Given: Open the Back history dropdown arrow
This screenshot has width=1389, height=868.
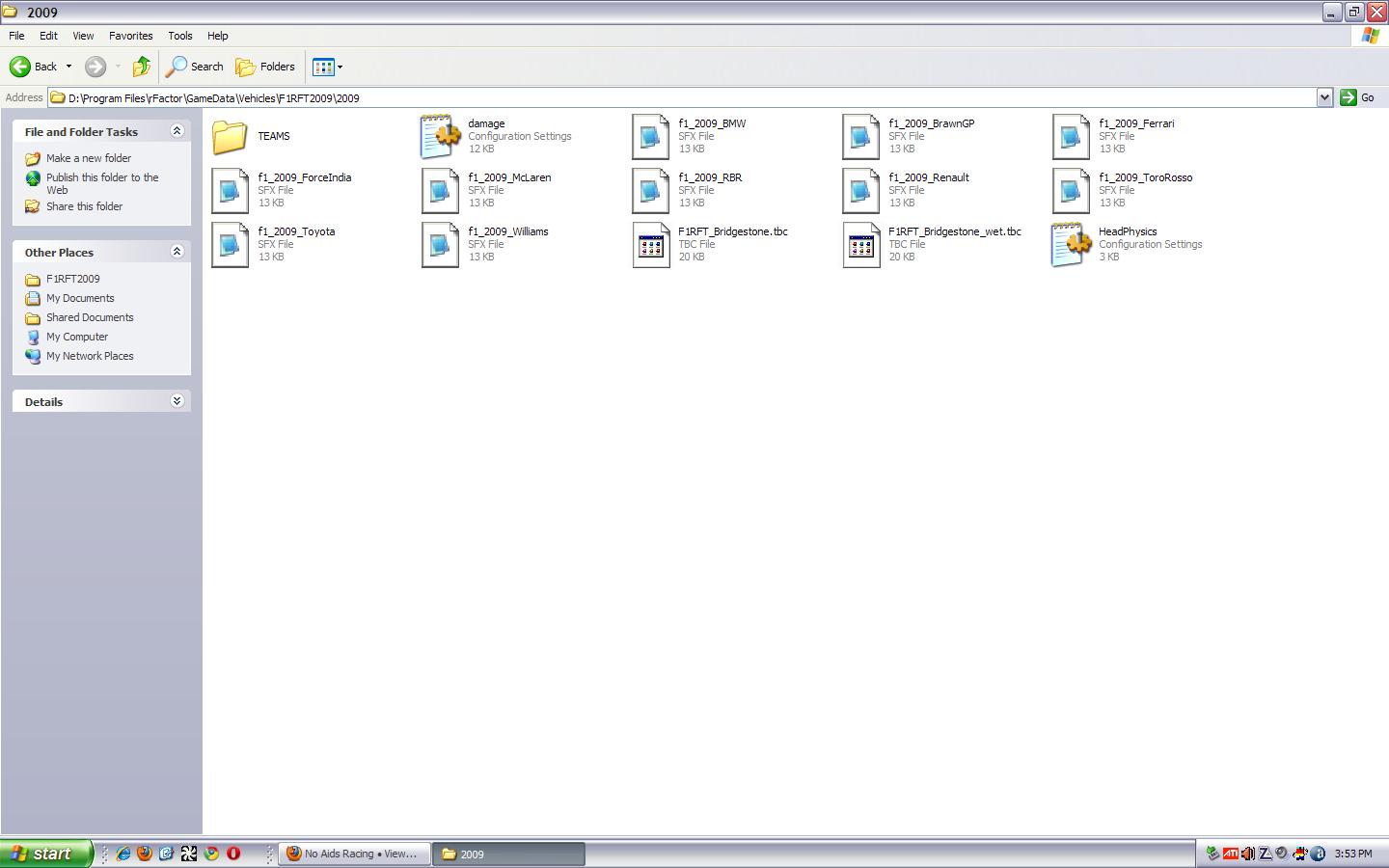Looking at the screenshot, I should (x=68, y=67).
